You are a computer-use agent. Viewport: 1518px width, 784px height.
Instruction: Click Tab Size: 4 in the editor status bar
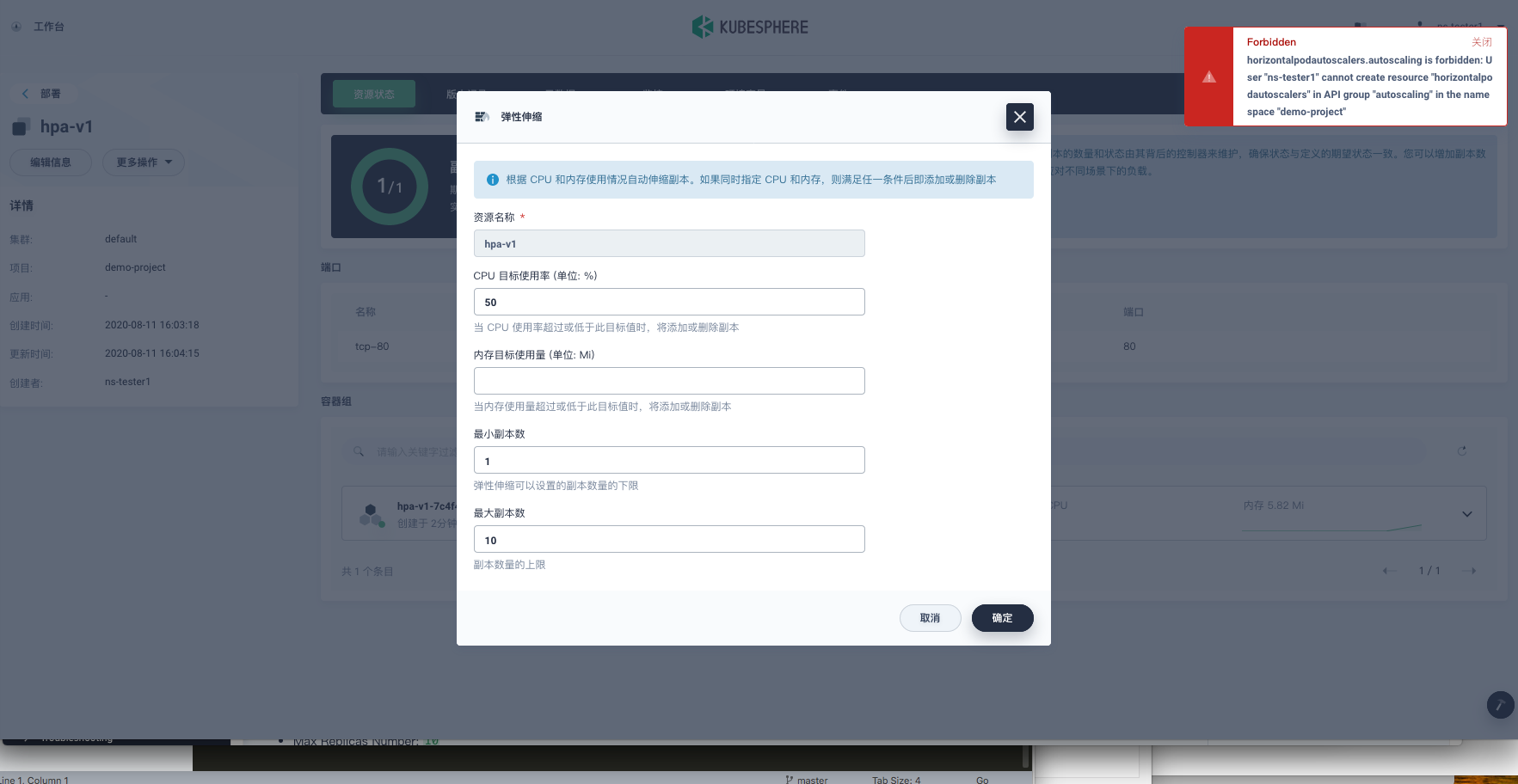tap(896, 780)
